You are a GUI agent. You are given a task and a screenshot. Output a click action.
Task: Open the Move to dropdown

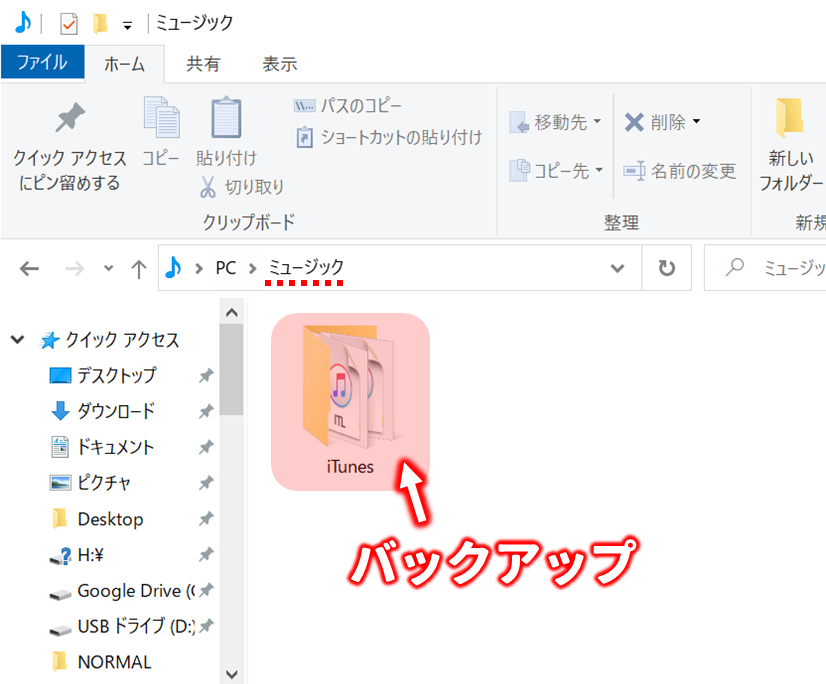coord(556,123)
